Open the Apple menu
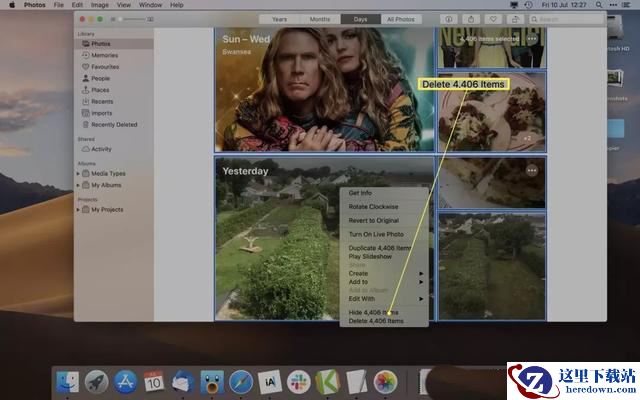The width and height of the screenshot is (640, 400). tap(12, 5)
